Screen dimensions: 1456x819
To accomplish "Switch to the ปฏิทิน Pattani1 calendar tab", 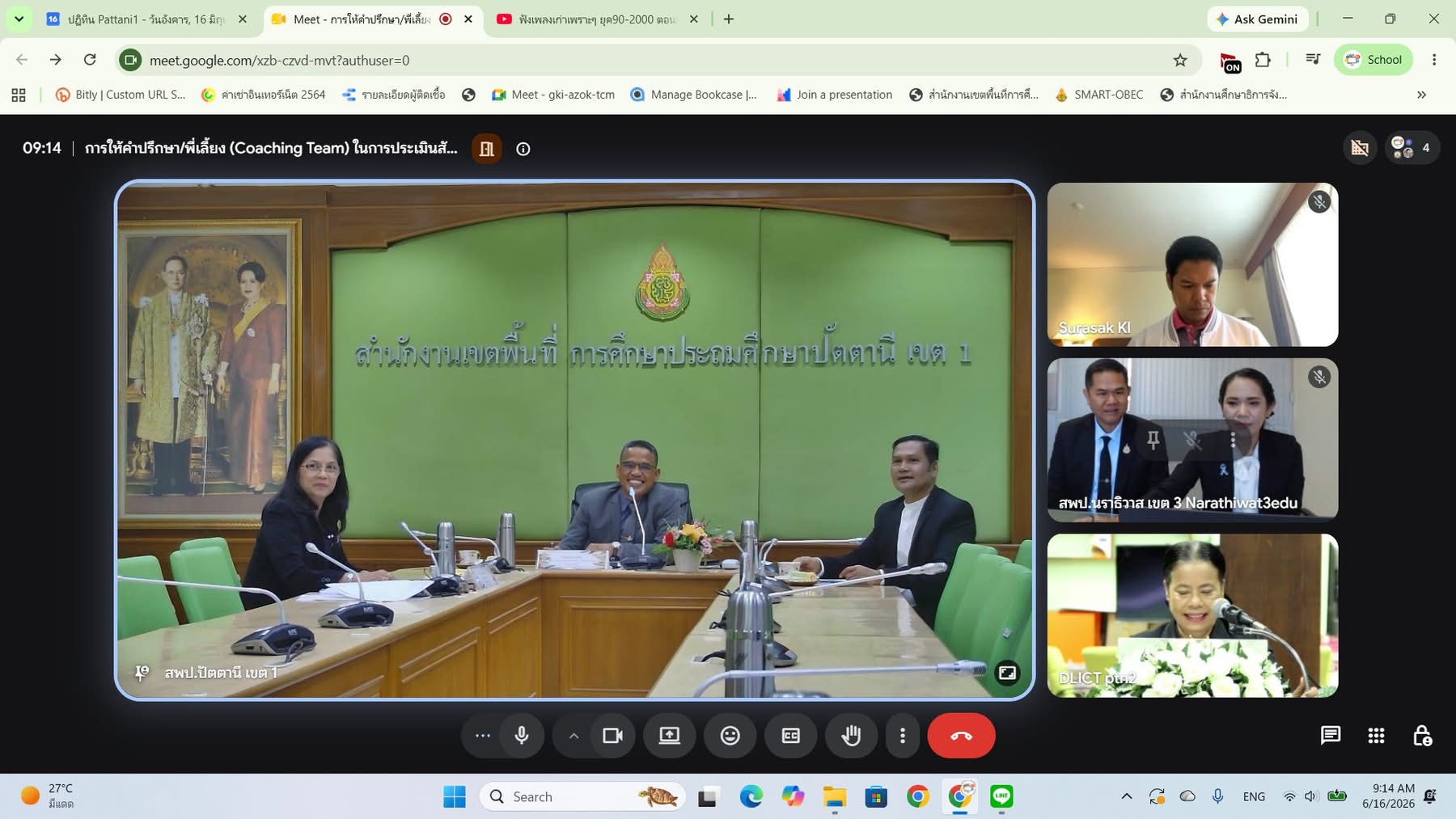I will (147, 19).
